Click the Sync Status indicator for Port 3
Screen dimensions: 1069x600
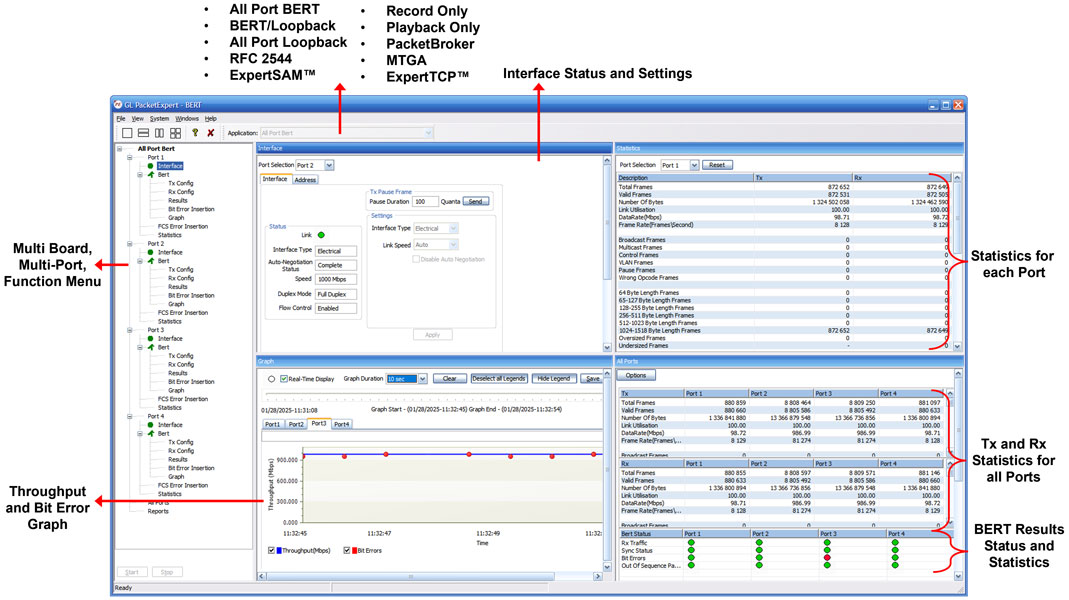[827, 550]
